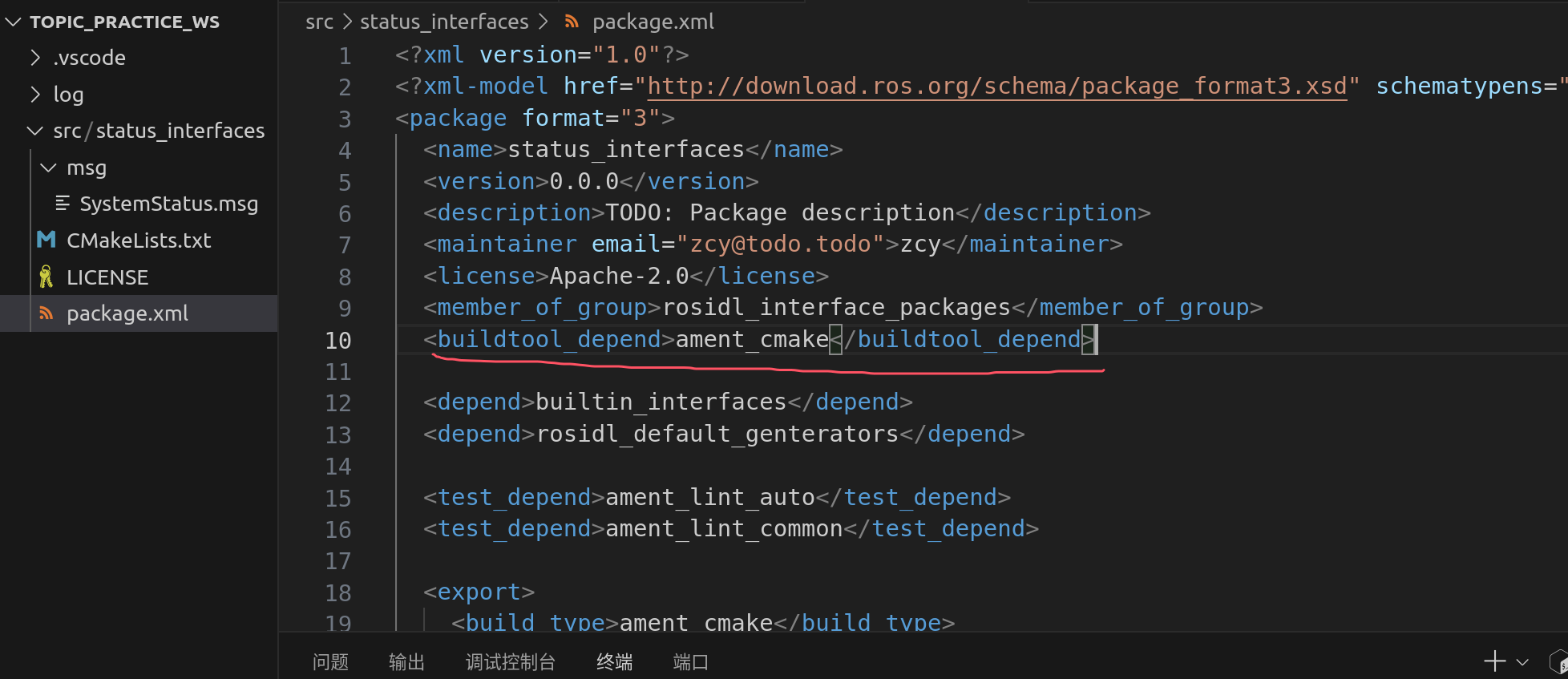Screen dimensions: 1568x679
Task: Click the breadcrumb XML icon before package.xml
Action: pos(572,22)
